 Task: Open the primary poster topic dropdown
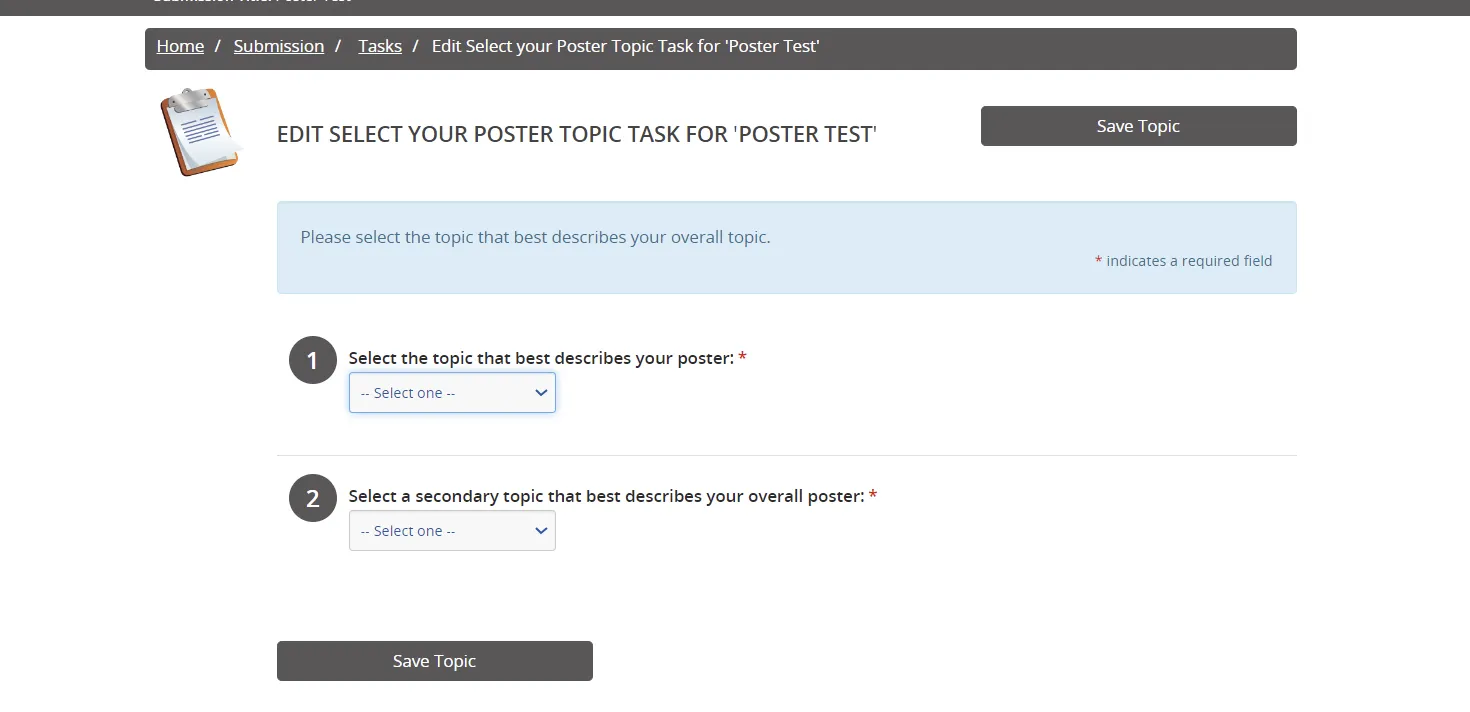click(x=452, y=393)
